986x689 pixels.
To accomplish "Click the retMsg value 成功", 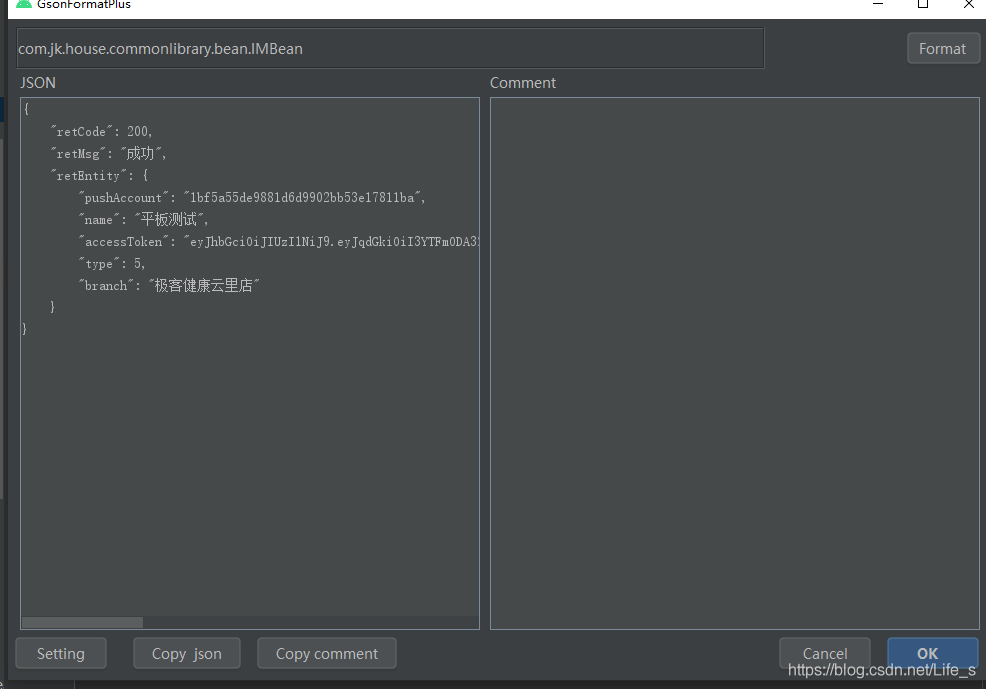I will pyautogui.click(x=143, y=153).
